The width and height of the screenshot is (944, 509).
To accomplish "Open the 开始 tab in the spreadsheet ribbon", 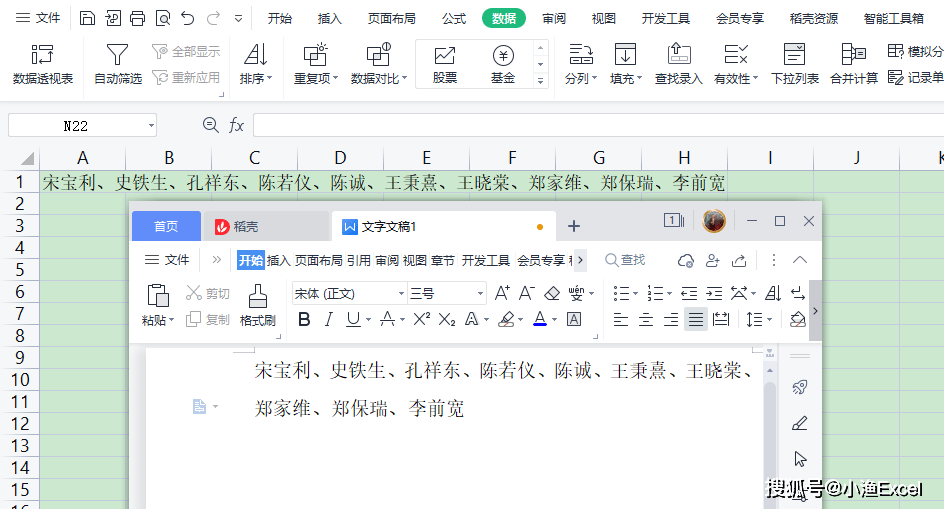I will tap(279, 19).
